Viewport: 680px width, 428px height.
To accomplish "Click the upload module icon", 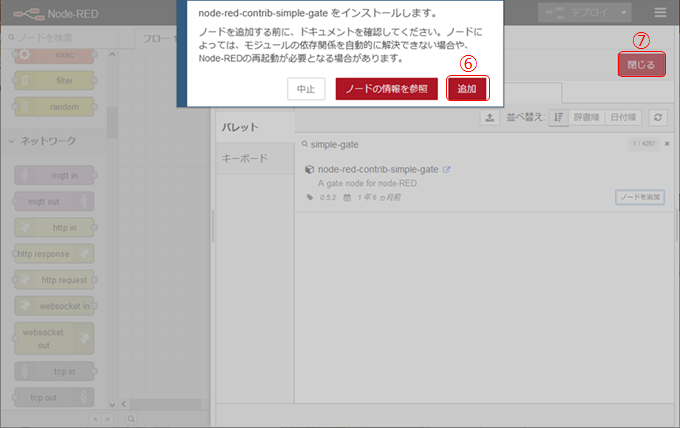I will [490, 117].
